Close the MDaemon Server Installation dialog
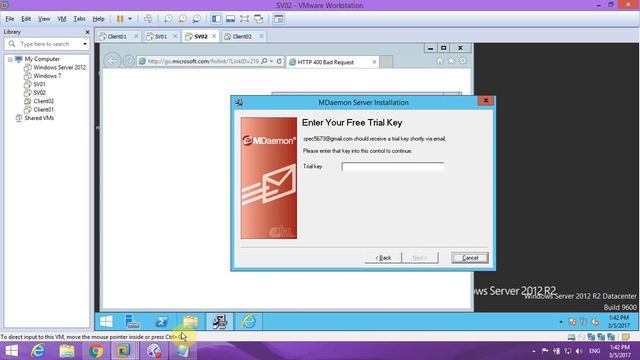The image size is (640, 360). [x=486, y=100]
